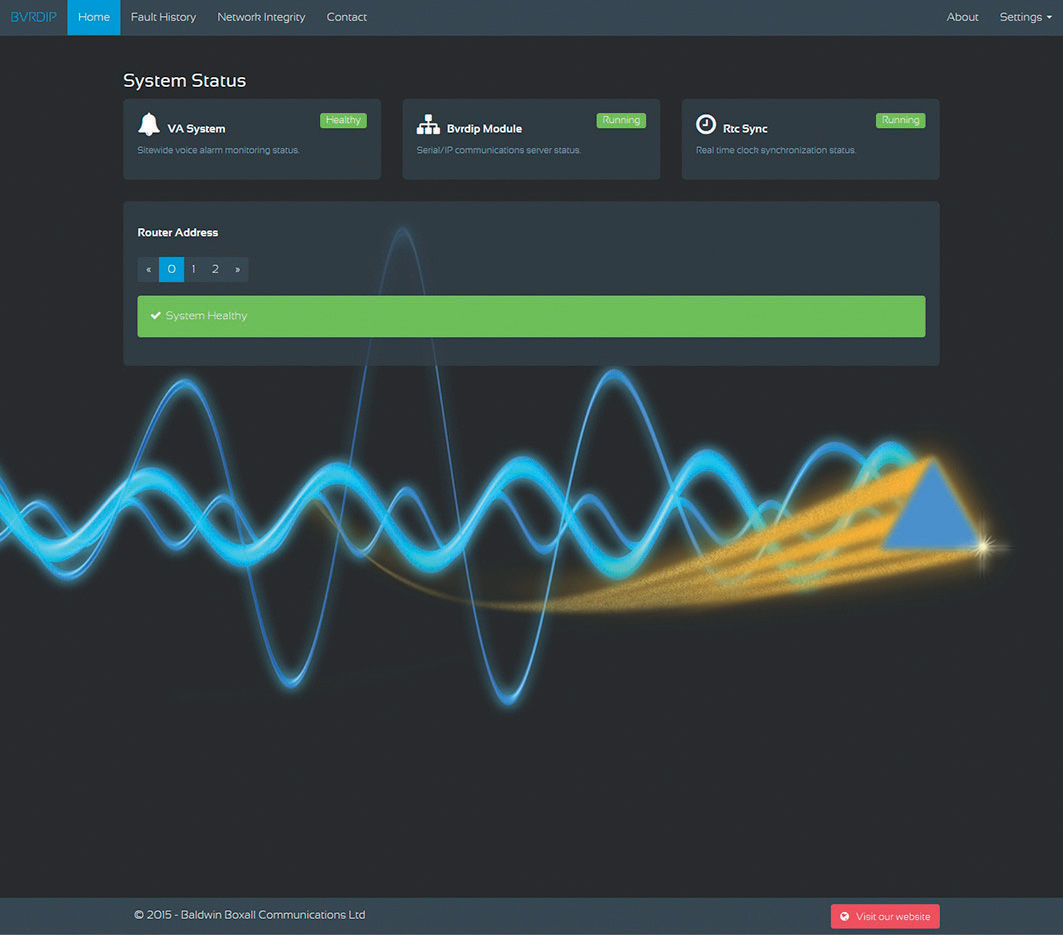Click the VA System bell icon
The image size is (1063, 935).
[x=149, y=125]
